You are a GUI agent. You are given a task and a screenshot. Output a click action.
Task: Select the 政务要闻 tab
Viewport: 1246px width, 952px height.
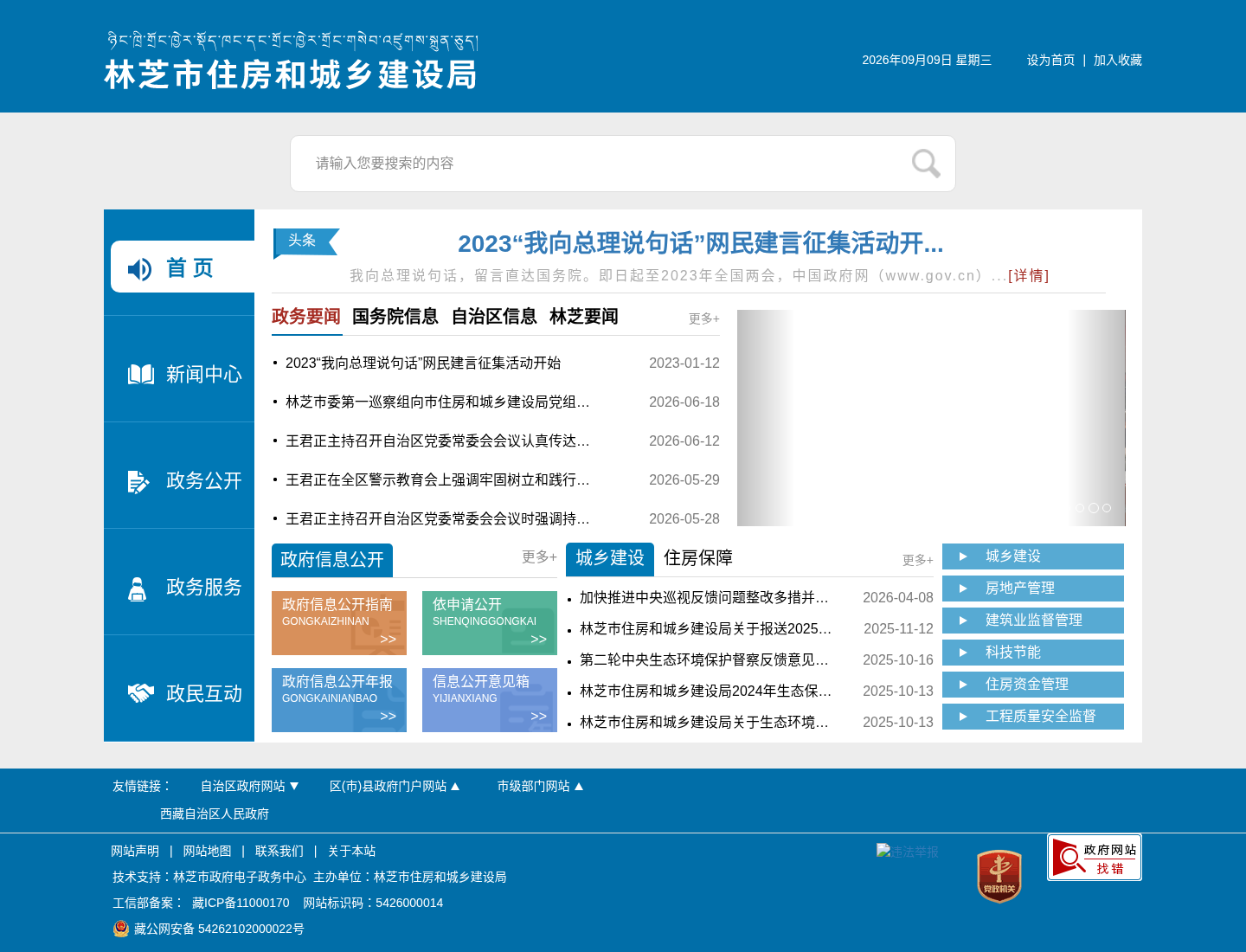(x=306, y=317)
